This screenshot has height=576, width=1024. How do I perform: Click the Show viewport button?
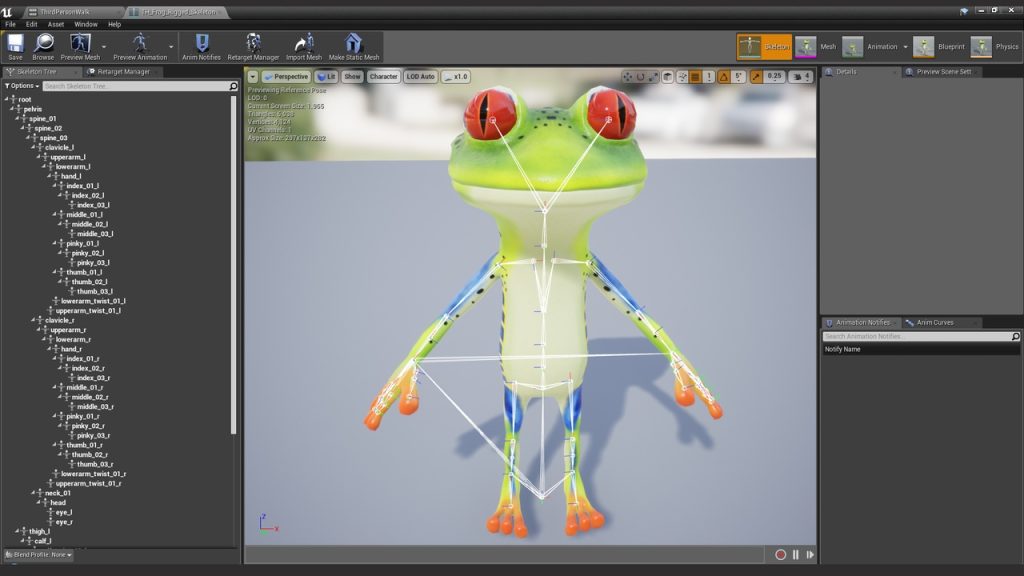352,77
